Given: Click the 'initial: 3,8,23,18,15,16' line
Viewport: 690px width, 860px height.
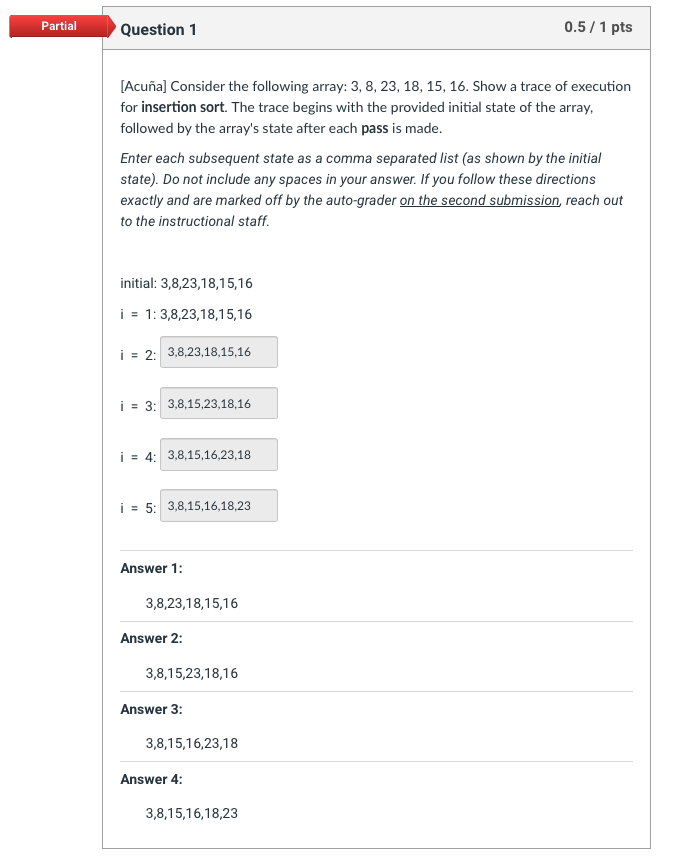Looking at the screenshot, I should pos(186,283).
